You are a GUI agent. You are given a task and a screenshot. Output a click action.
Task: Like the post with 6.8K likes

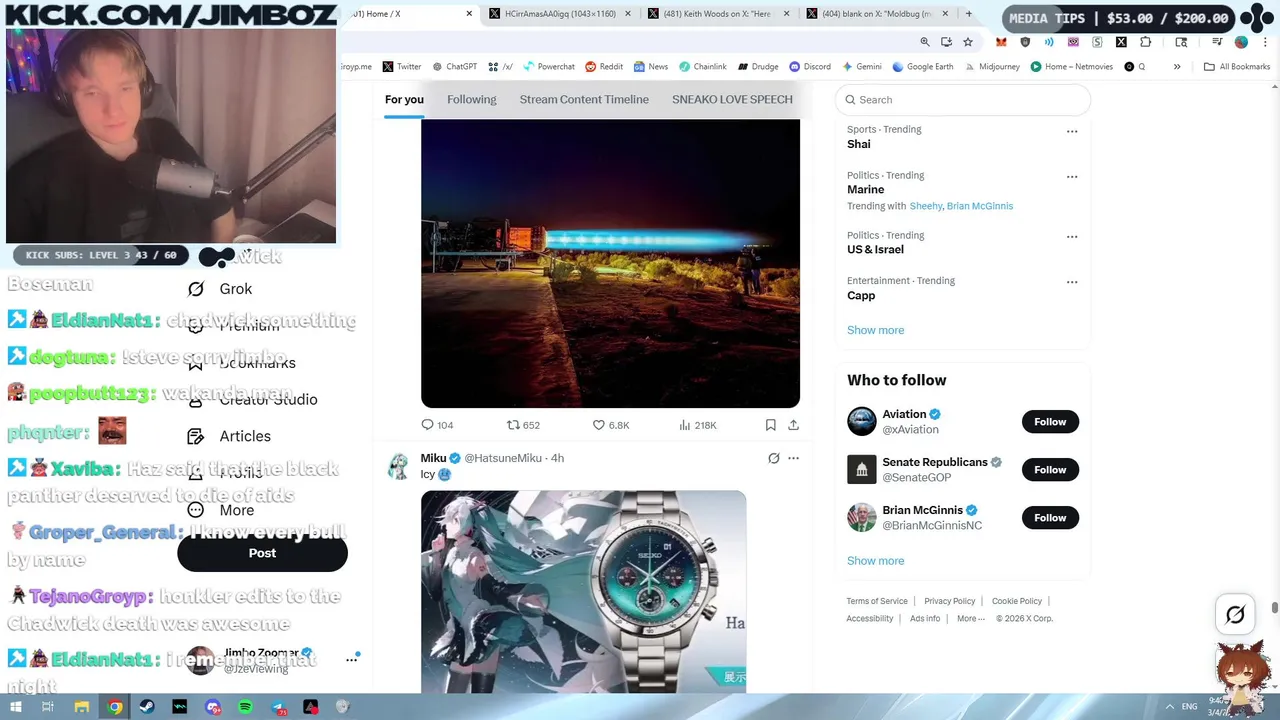tap(611, 425)
